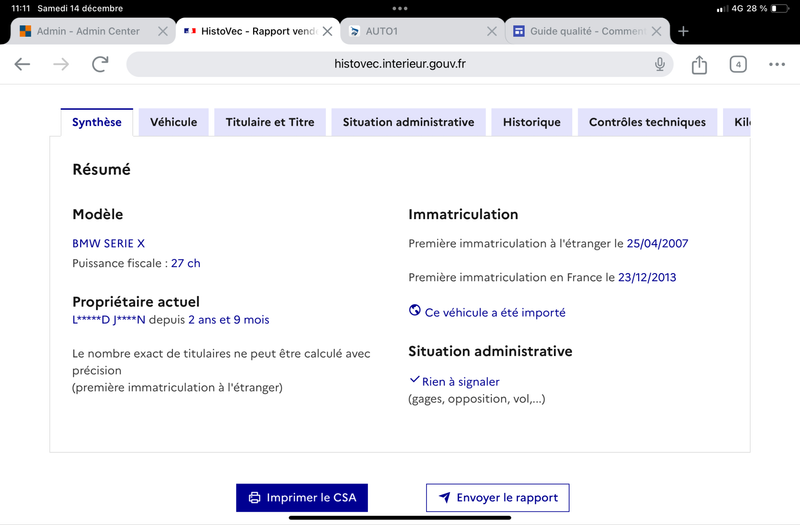The image size is (800, 525).
Task: Close the HistoVec tab
Action: (x=328, y=32)
